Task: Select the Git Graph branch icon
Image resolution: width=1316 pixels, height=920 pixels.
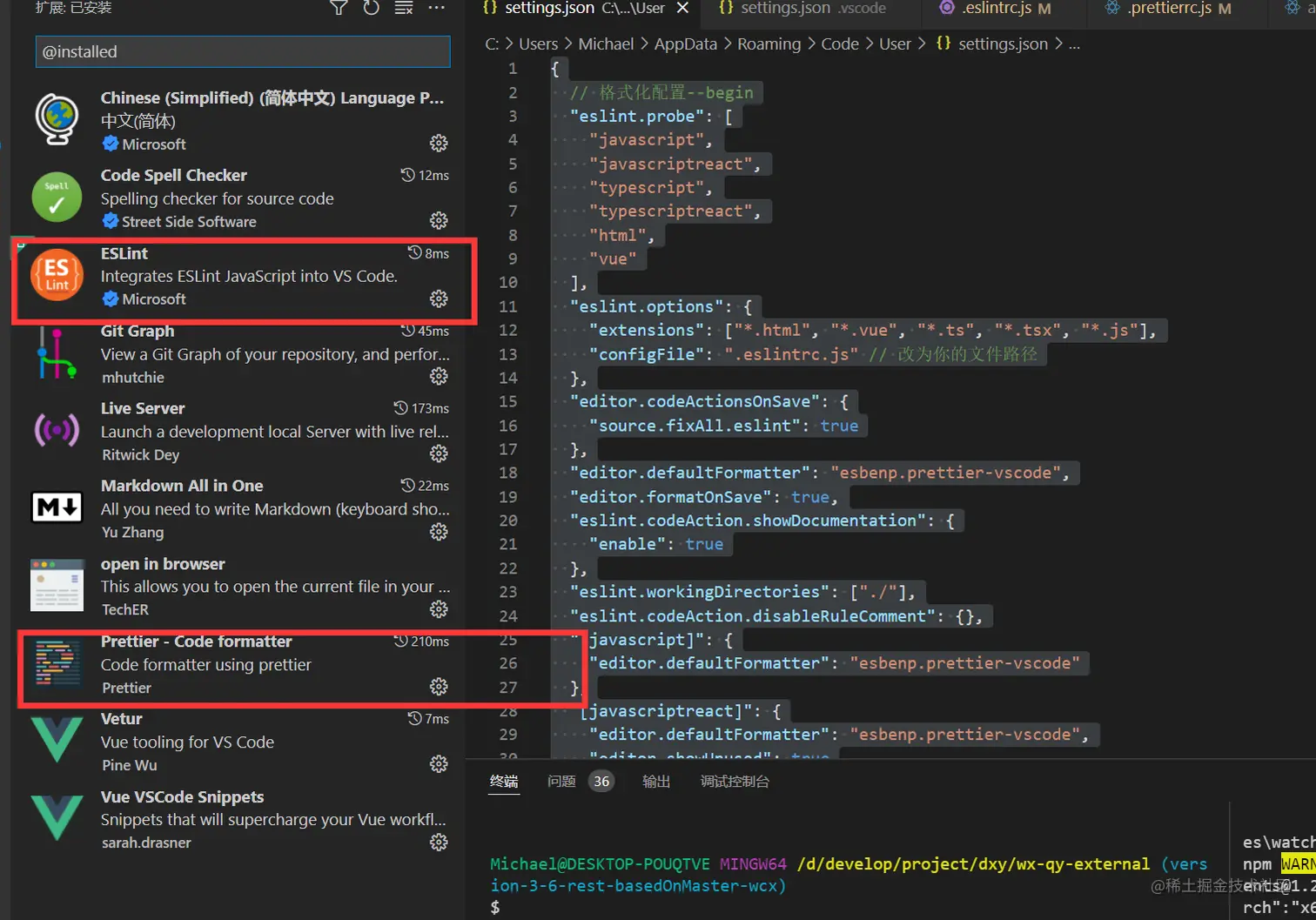Action: pos(57,353)
